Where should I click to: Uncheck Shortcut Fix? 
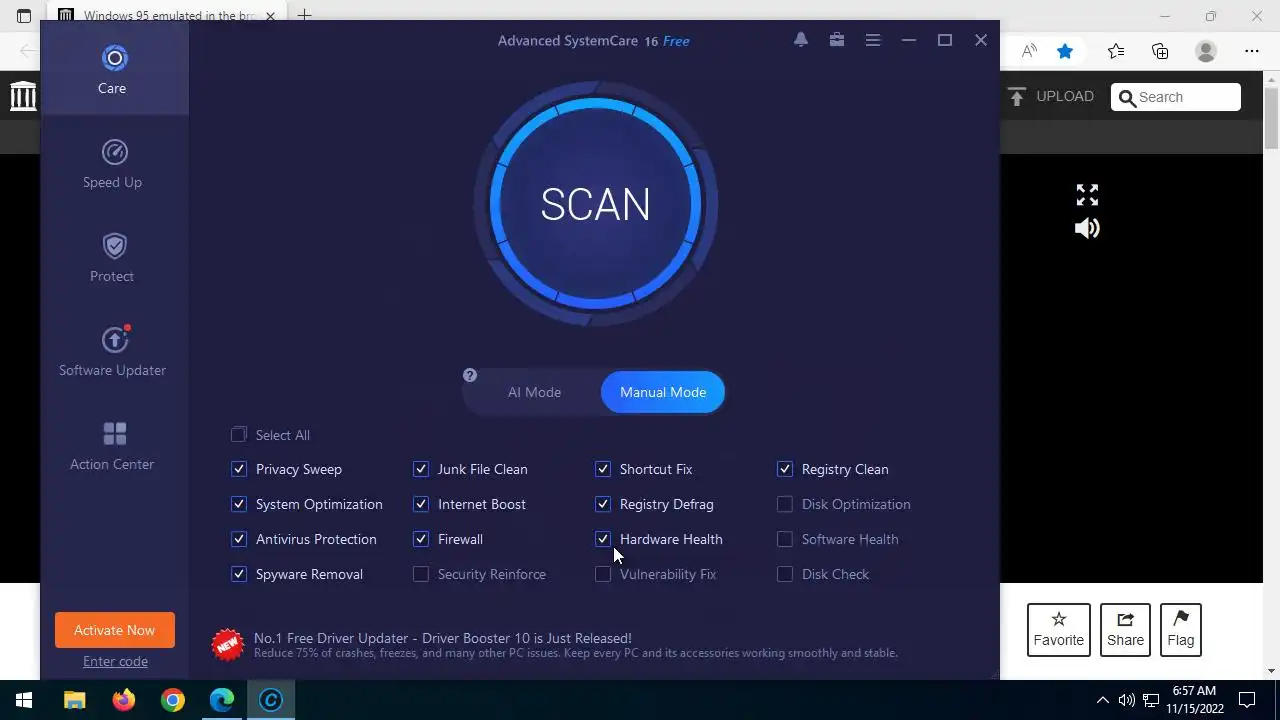[x=603, y=469]
